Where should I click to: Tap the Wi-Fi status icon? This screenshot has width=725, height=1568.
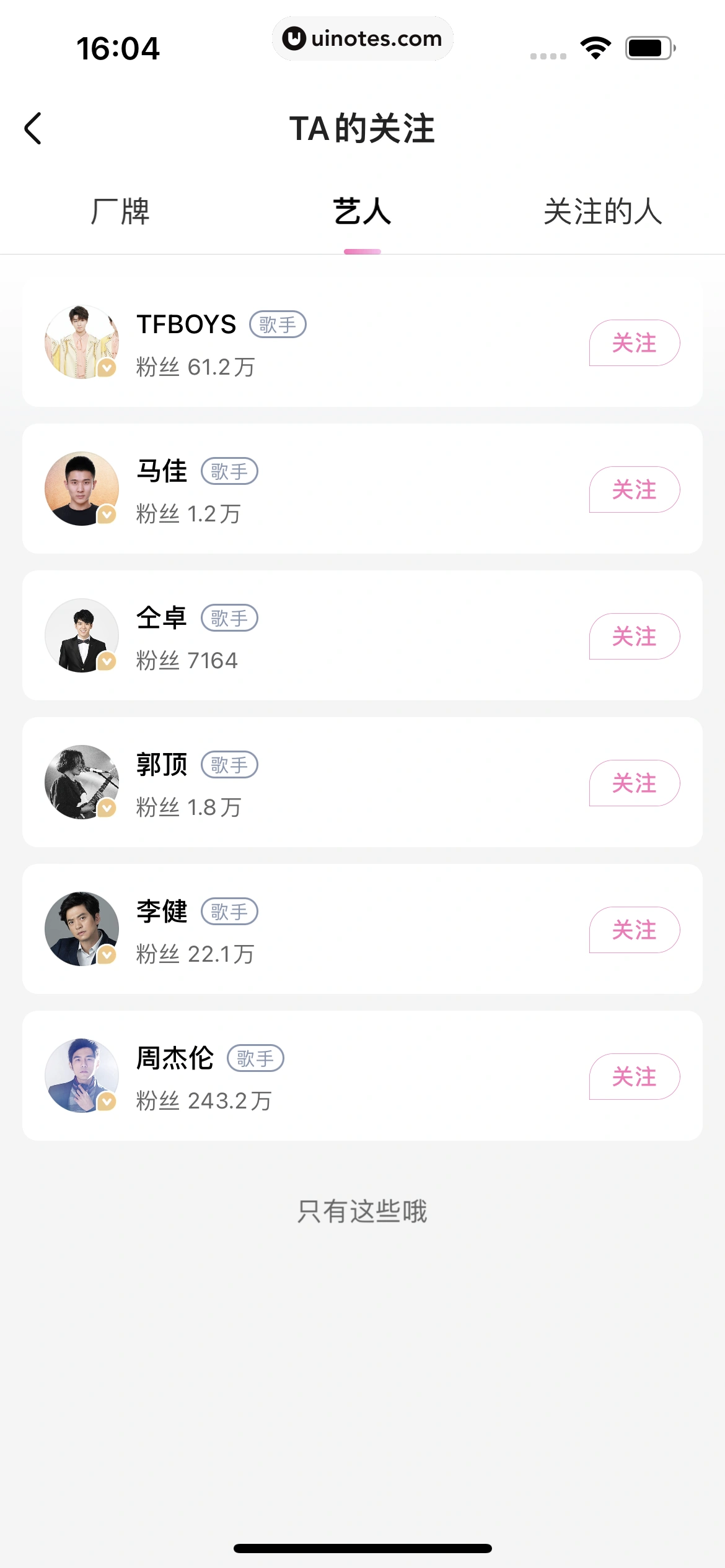[595, 48]
